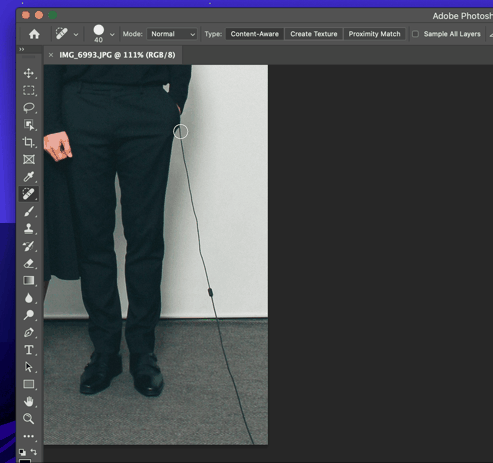The width and height of the screenshot is (493, 463).
Task: Select the Move tool
Action: [x=29, y=73]
